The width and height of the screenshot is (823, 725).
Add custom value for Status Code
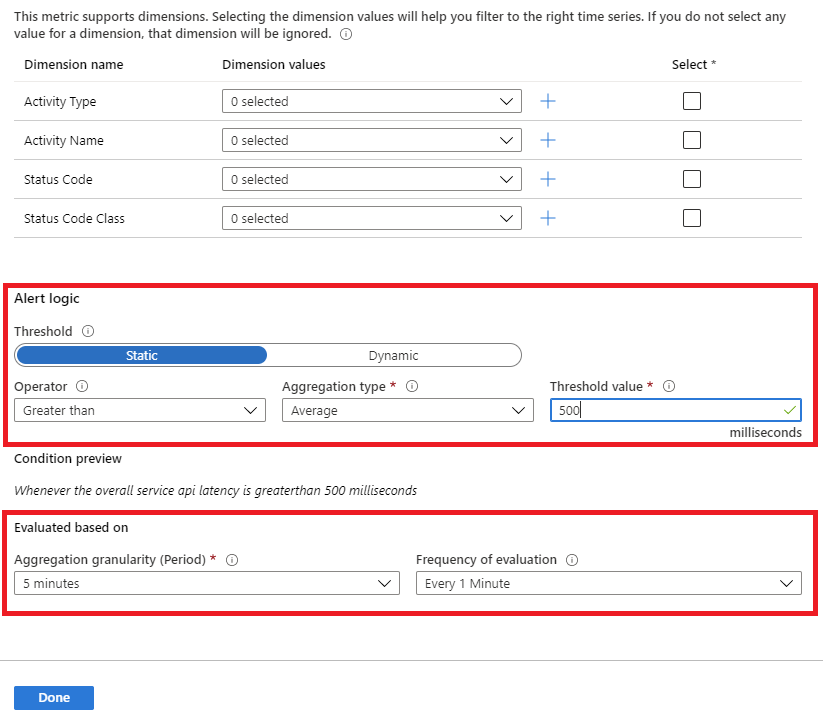548,179
